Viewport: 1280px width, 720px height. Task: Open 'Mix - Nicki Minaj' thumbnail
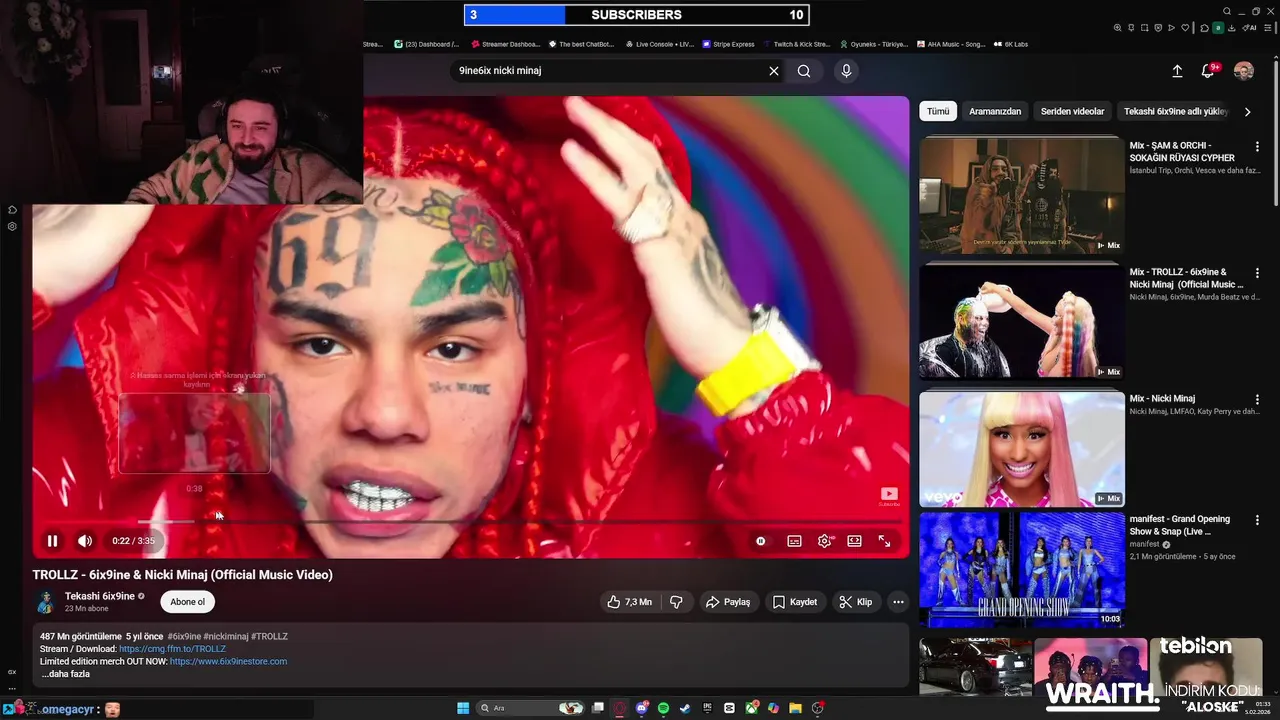click(x=1022, y=449)
